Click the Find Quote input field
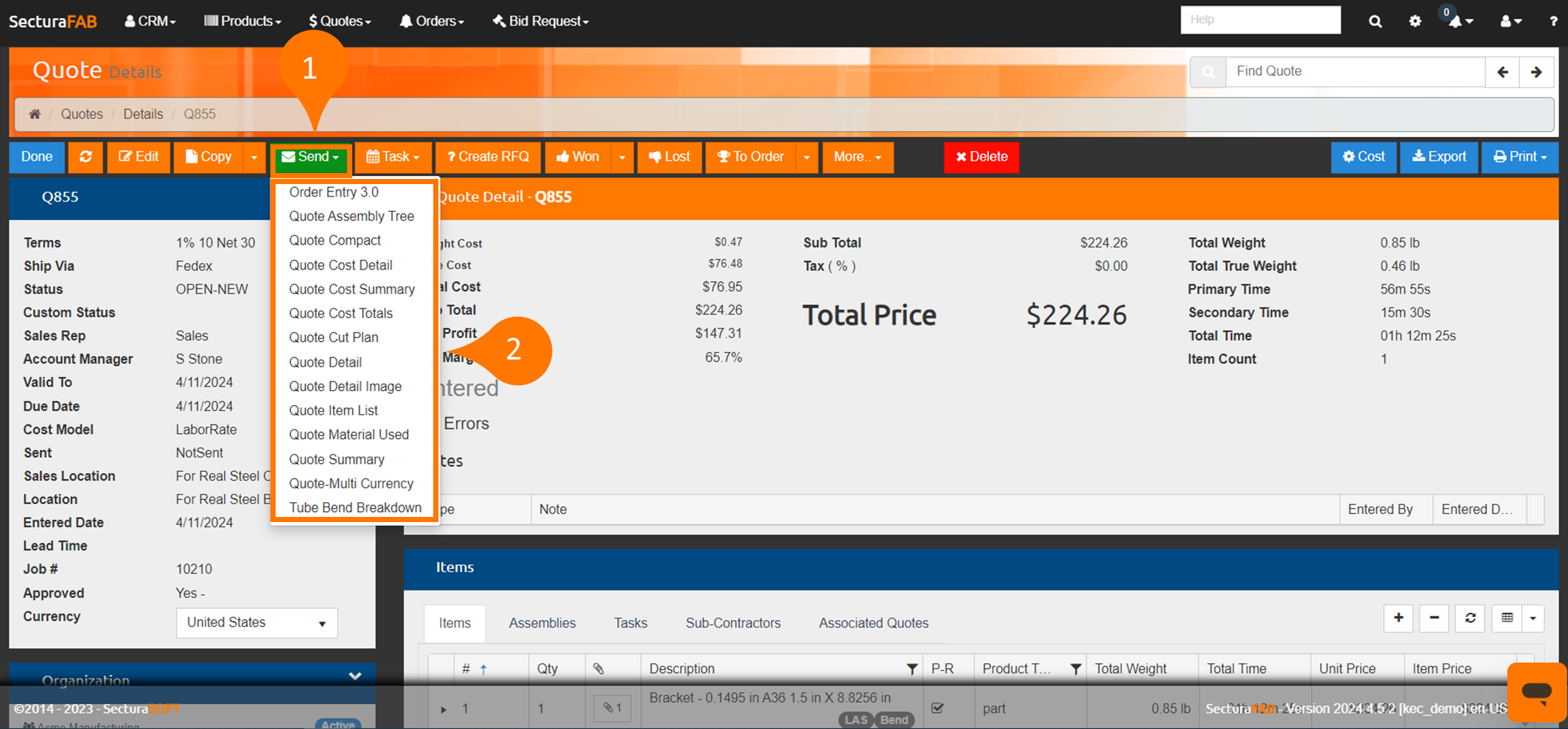The width and height of the screenshot is (1568, 729). [x=1354, y=71]
